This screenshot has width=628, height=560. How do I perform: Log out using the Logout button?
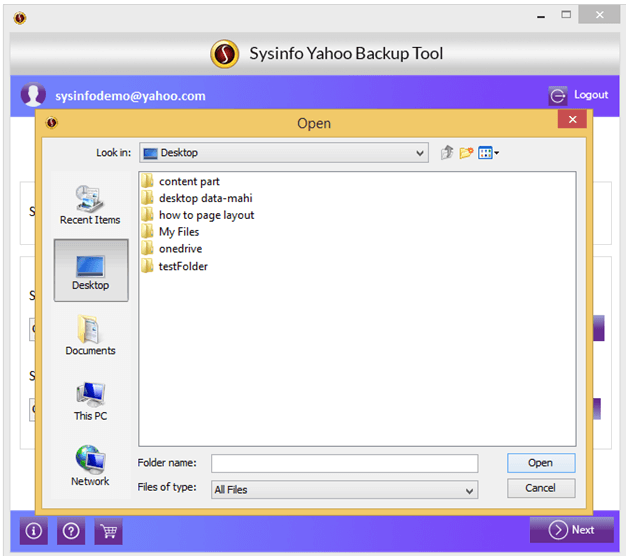coord(579,96)
